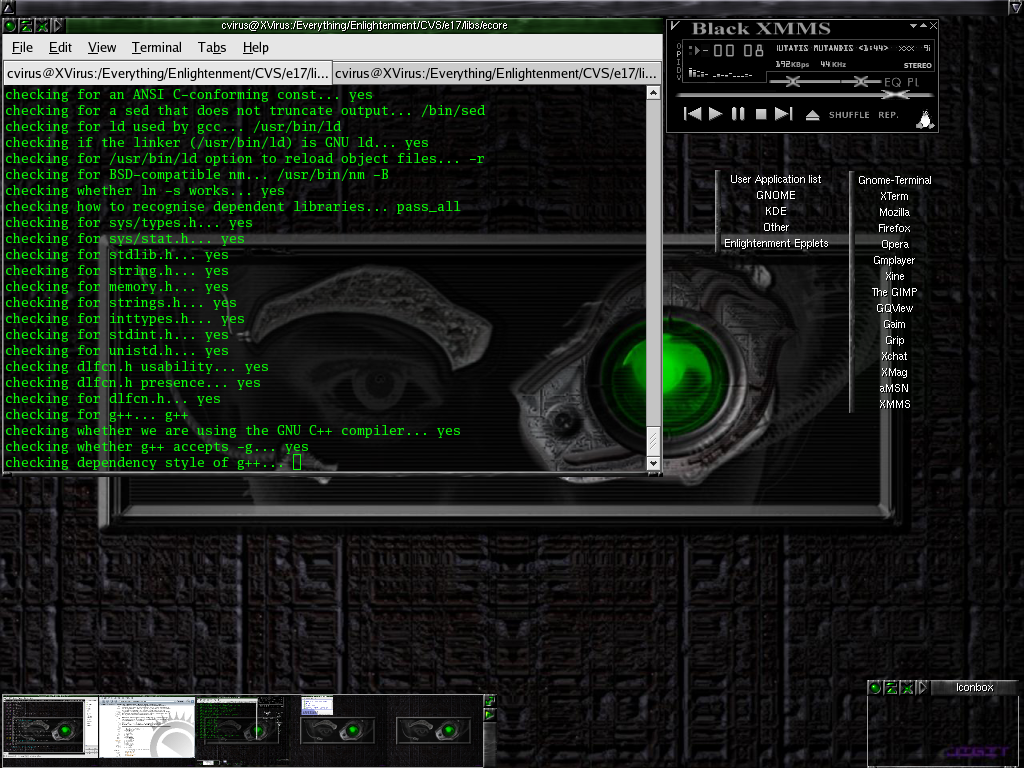Click the XMMS previous track button
1024x768 pixels.
coord(692,114)
